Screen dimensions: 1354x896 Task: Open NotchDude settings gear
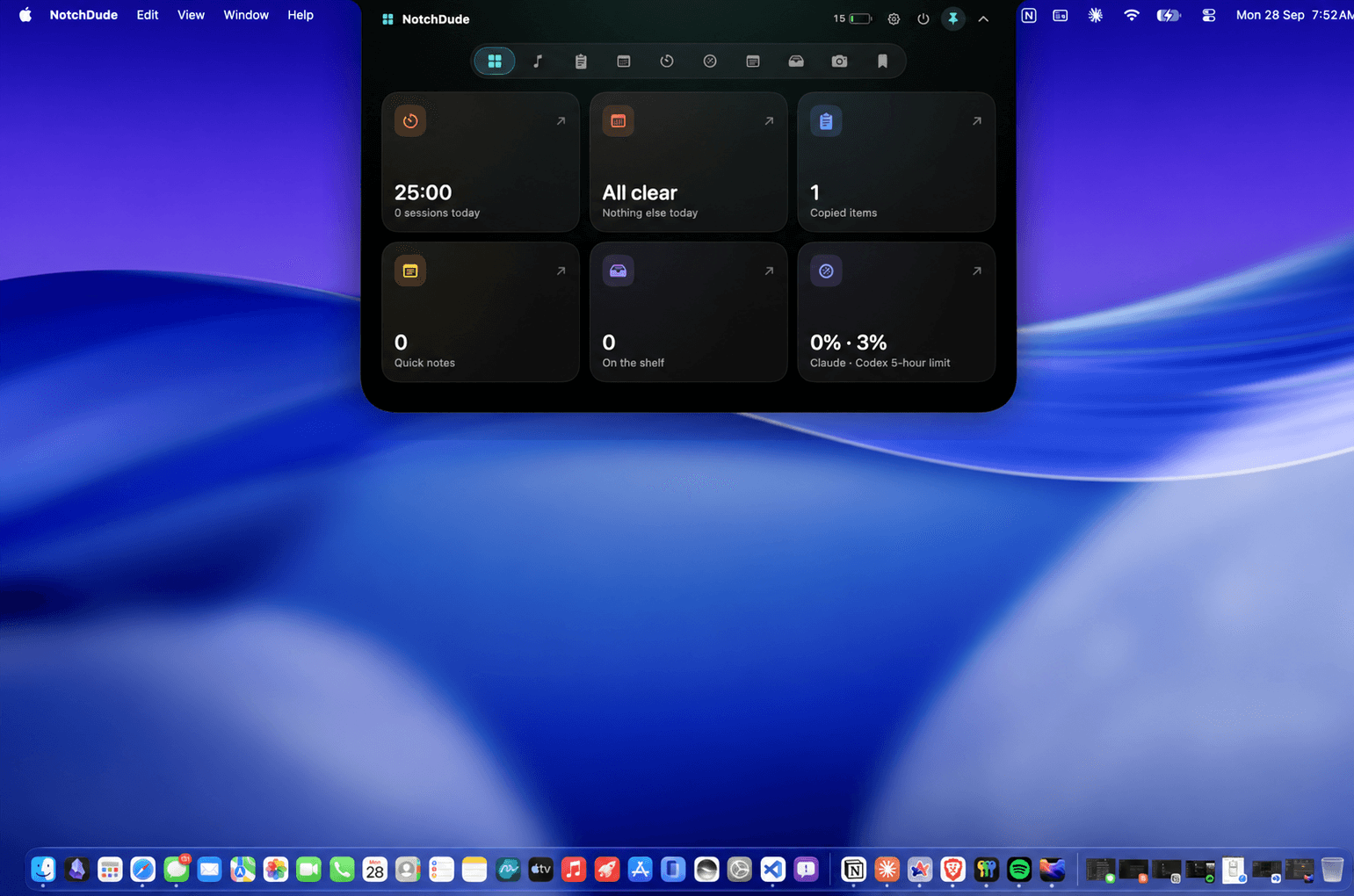point(894,18)
